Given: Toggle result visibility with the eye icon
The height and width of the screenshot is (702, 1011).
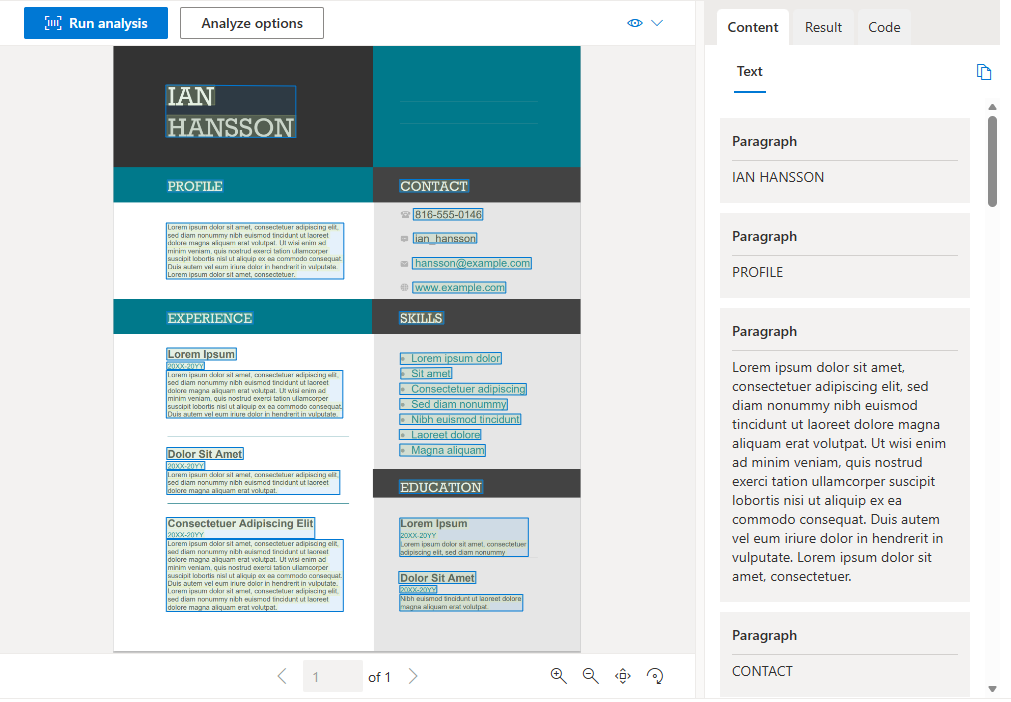Looking at the screenshot, I should [x=633, y=21].
